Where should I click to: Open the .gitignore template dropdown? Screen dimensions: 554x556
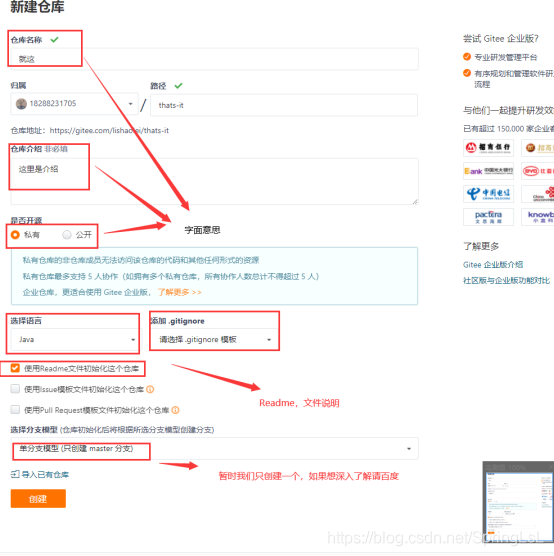pyautogui.click(x=214, y=339)
